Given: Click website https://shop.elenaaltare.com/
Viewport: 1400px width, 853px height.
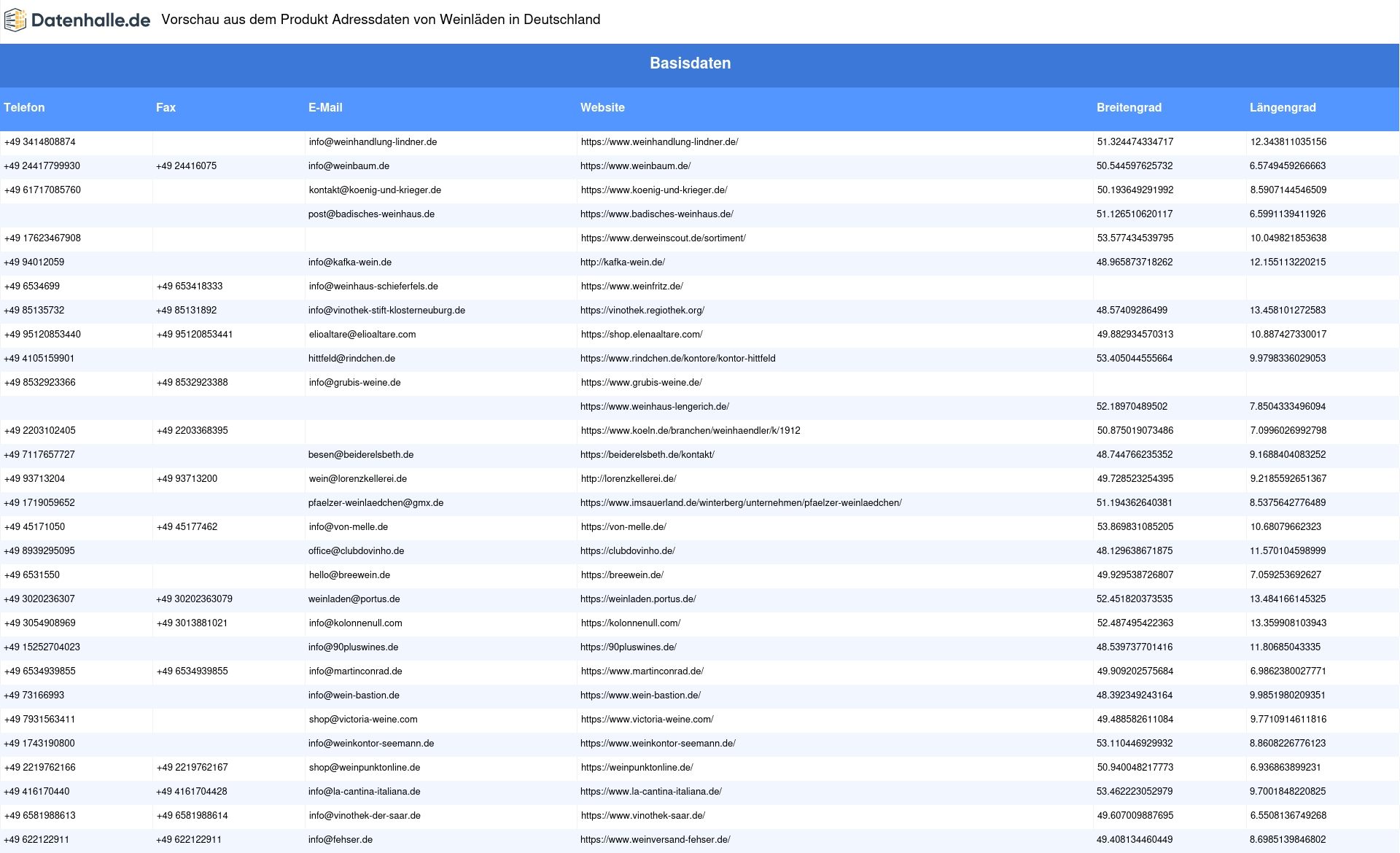Looking at the screenshot, I should tap(642, 335).
